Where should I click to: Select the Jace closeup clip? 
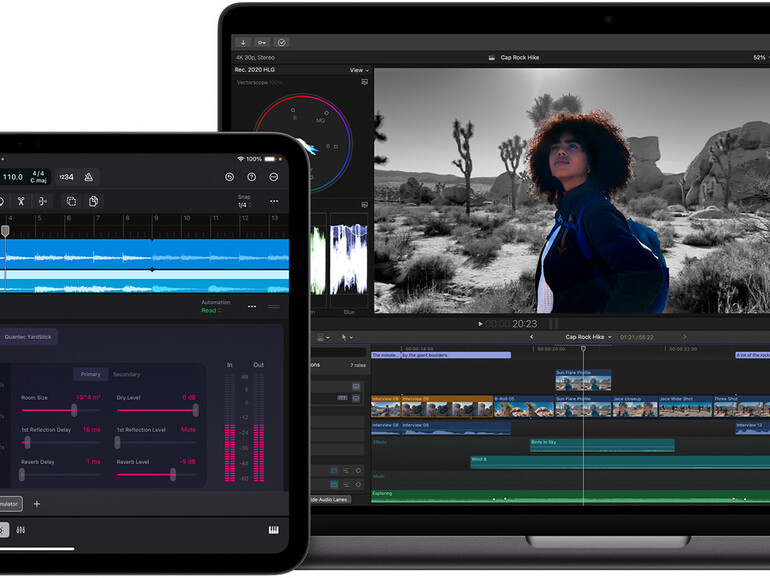coord(635,407)
